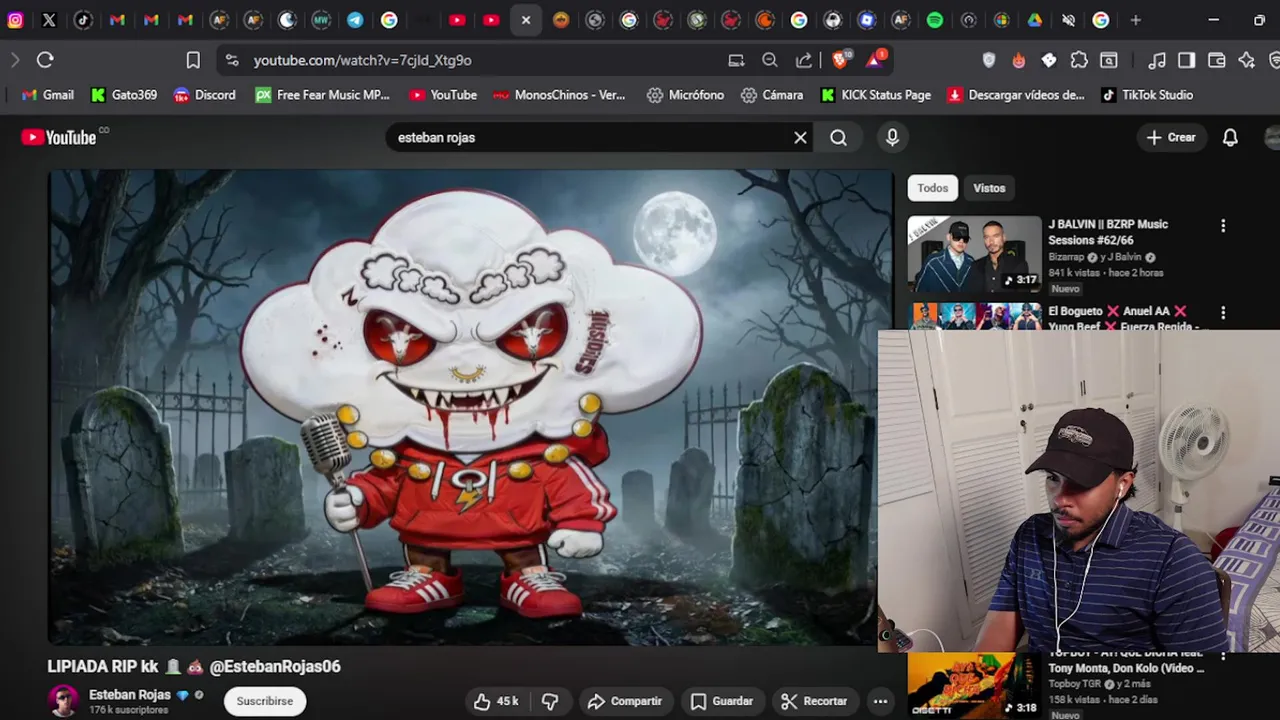Go to YouTube home via logo
This screenshot has height=720, width=1280.
pyautogui.click(x=59, y=137)
